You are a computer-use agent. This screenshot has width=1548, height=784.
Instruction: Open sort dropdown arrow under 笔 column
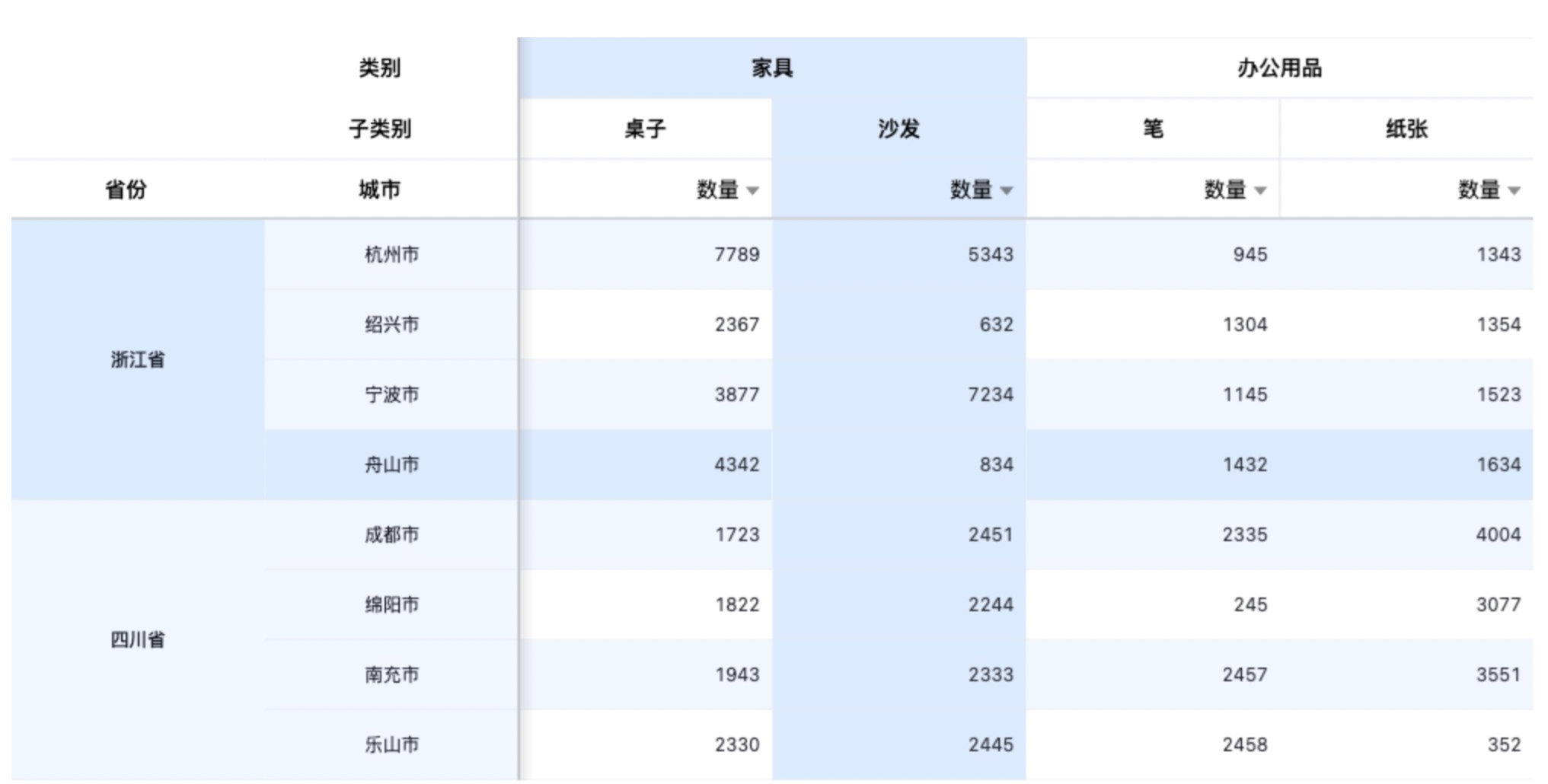tap(1260, 190)
